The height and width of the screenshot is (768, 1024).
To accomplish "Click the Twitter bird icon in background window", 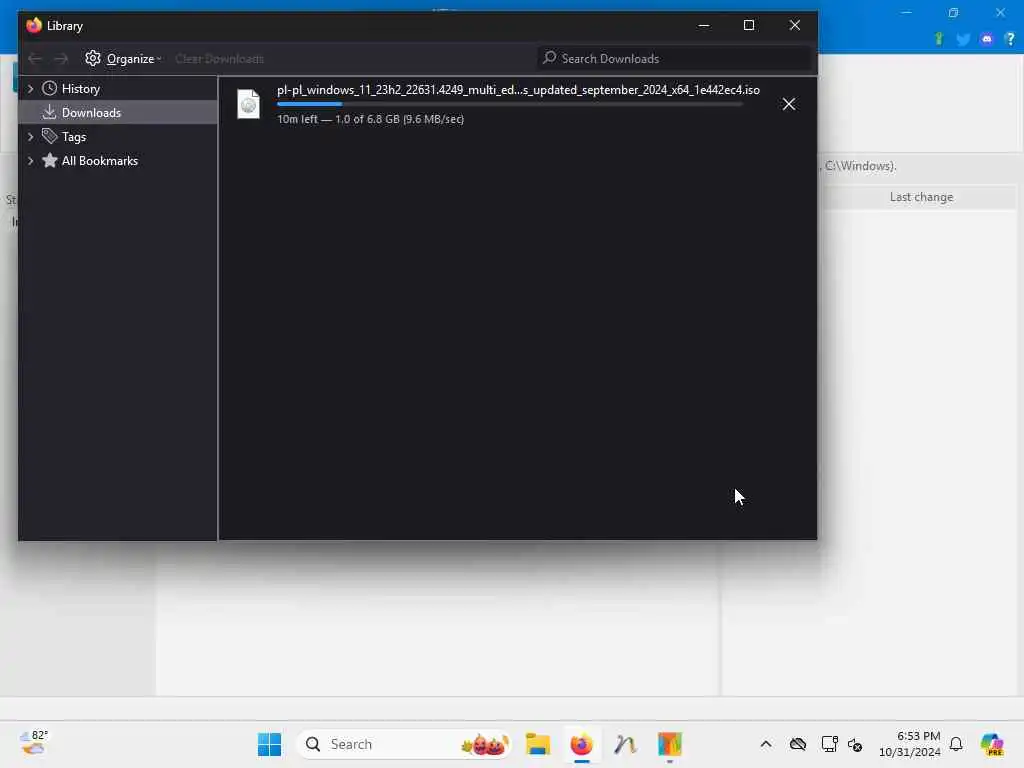I will pyautogui.click(x=963, y=39).
